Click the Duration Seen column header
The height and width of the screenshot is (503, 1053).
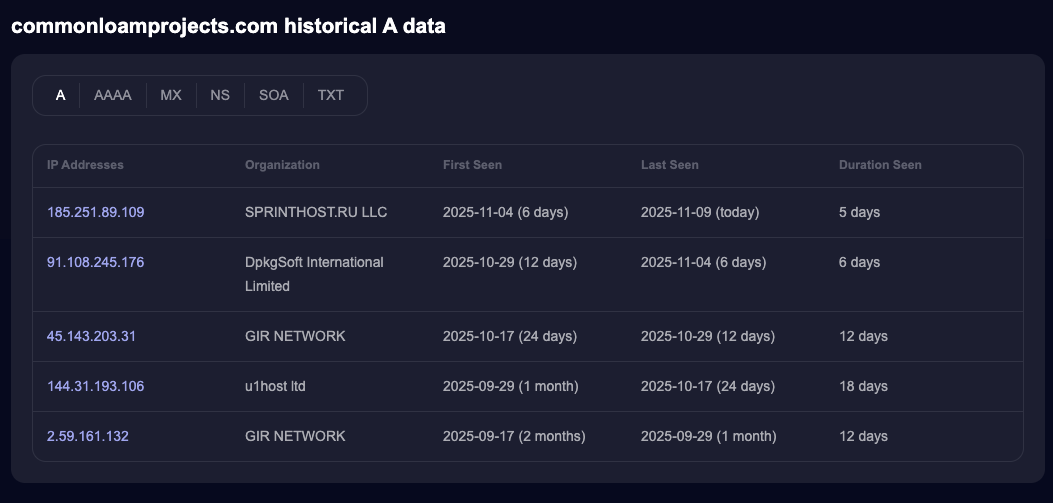tap(880, 165)
